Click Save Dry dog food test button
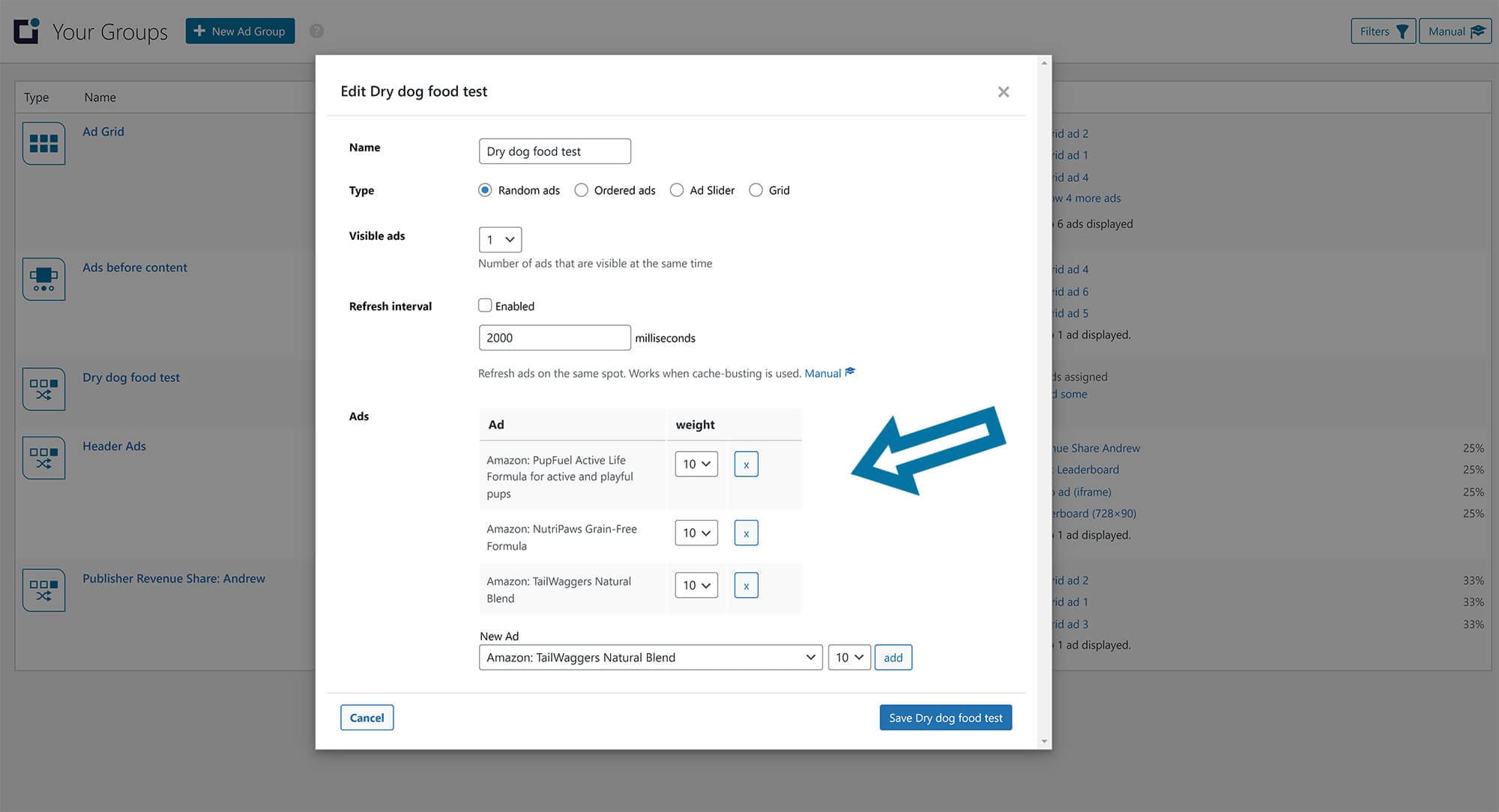 coord(945,718)
